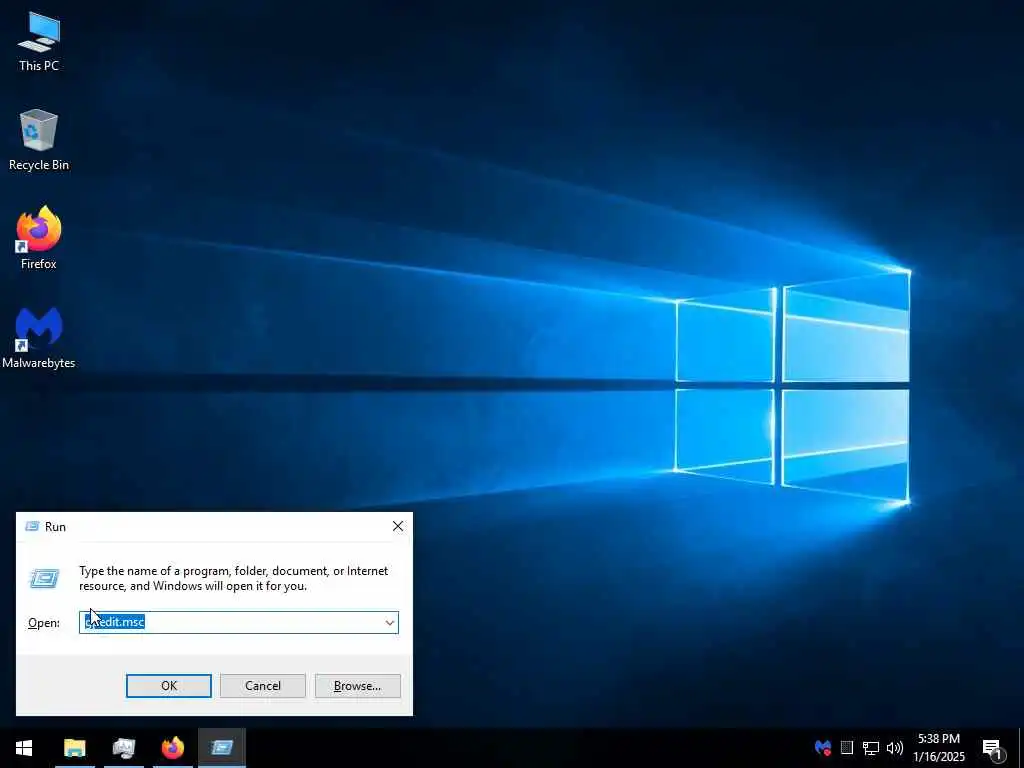Open the Action Center notifications

click(x=992, y=748)
